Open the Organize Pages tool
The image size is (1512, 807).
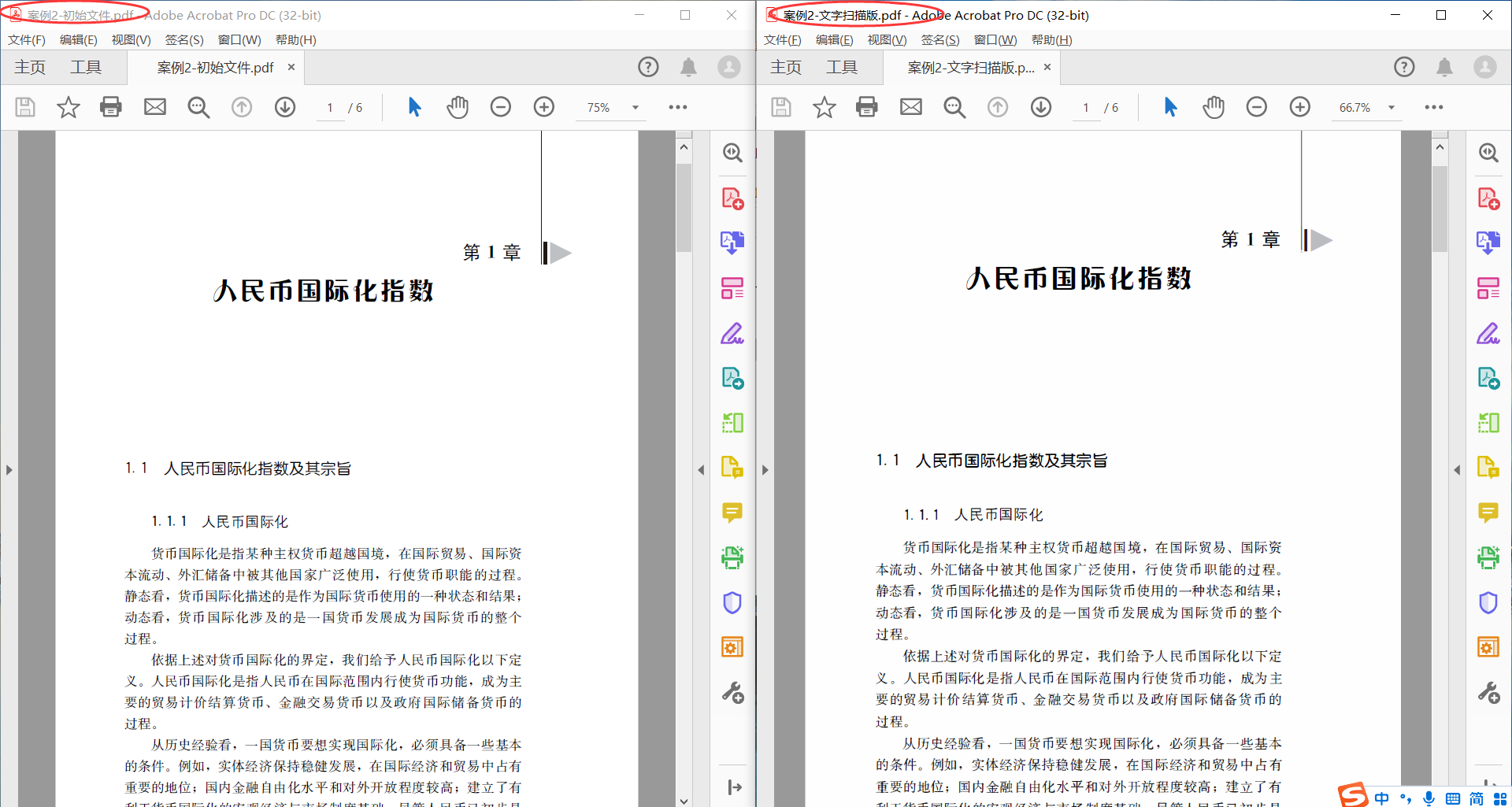732,288
